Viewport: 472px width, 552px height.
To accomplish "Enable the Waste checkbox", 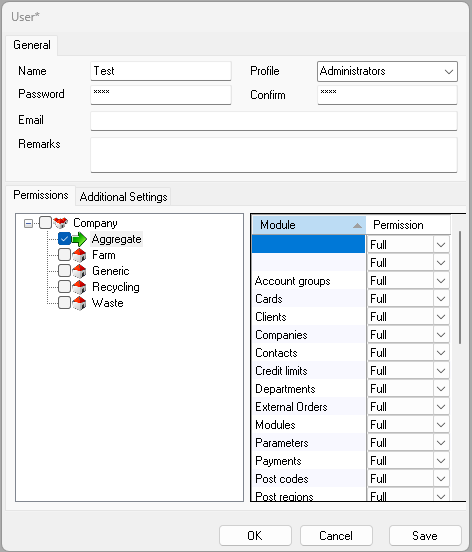I will pos(64,303).
